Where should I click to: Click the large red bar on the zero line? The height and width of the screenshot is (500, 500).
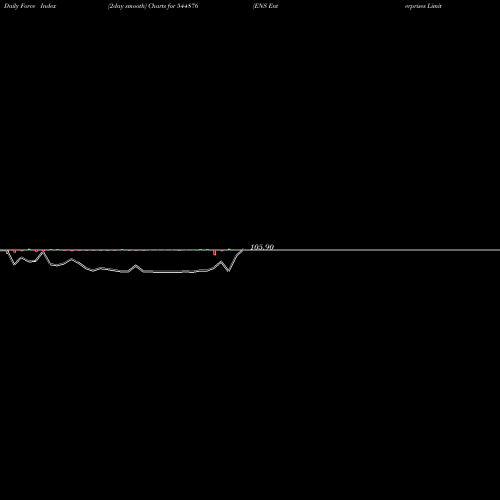pyautogui.click(x=215, y=253)
